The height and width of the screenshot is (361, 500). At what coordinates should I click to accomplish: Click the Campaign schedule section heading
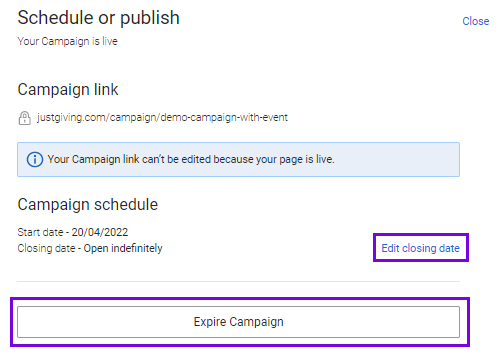88,204
